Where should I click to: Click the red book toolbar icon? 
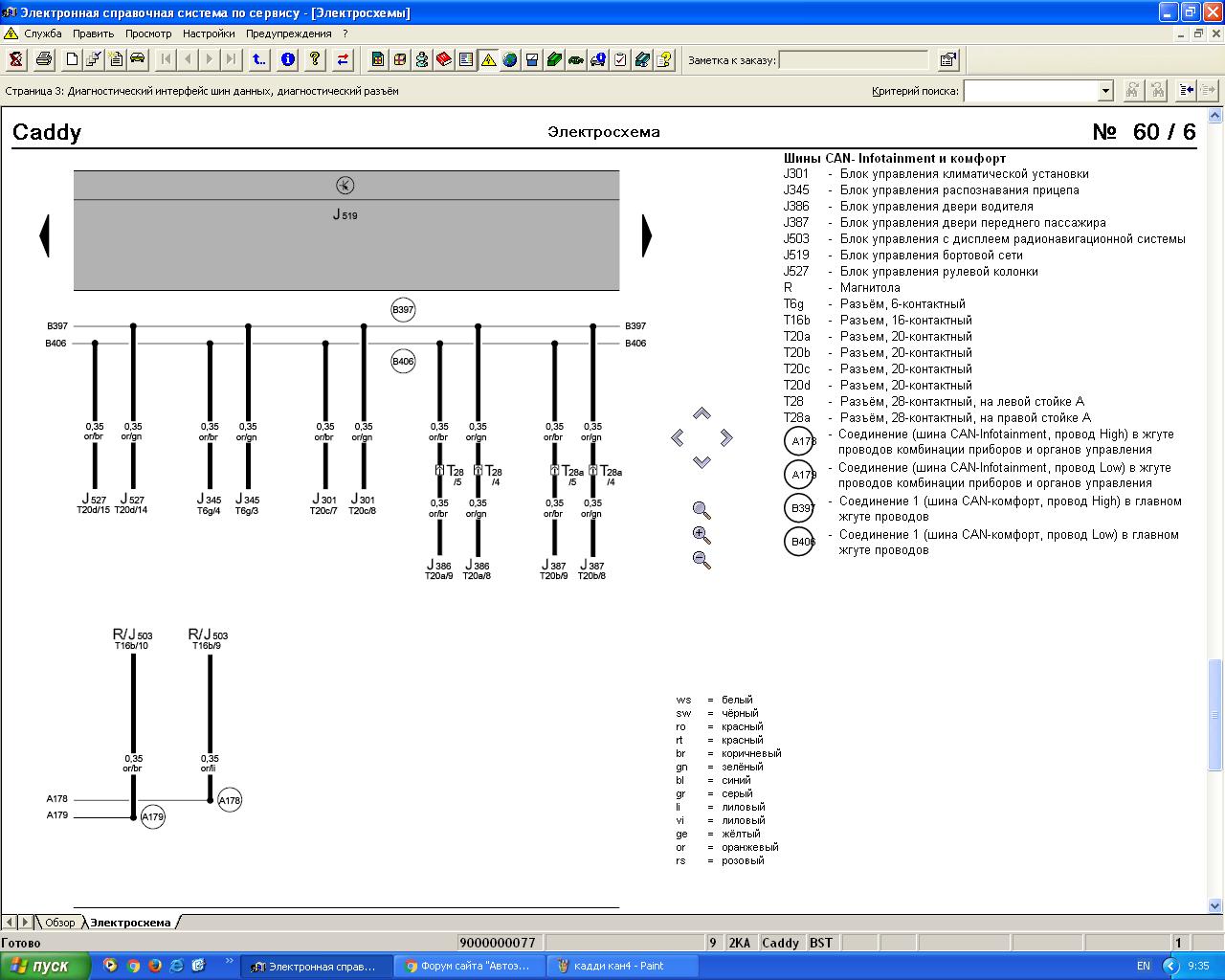[444, 59]
